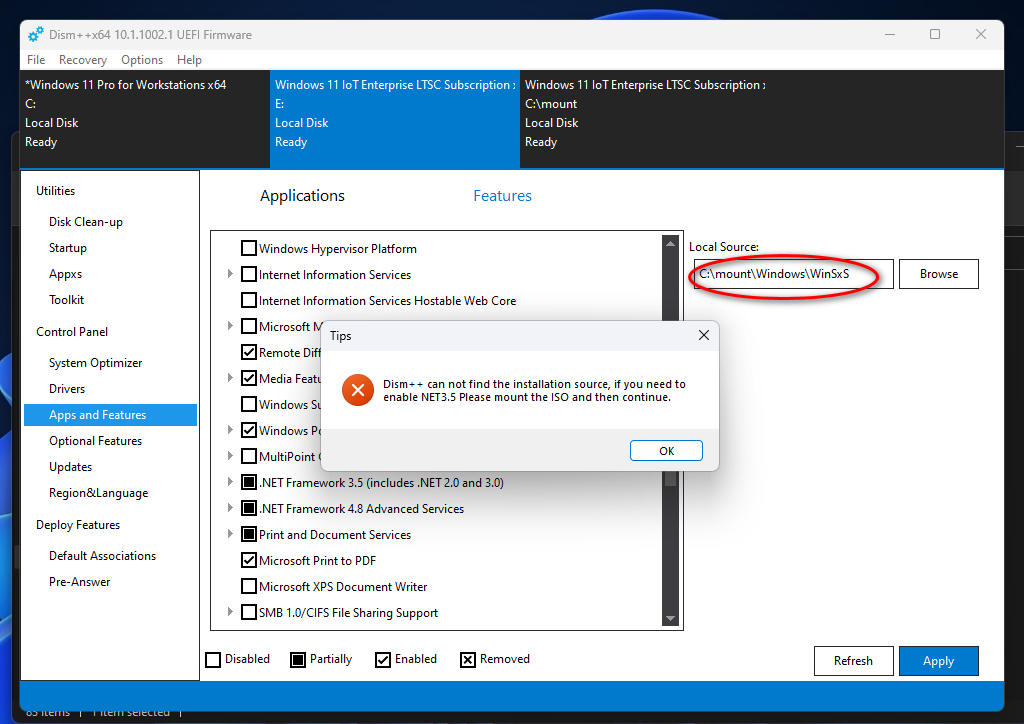Expand the MultiPoint feature node

click(230, 456)
